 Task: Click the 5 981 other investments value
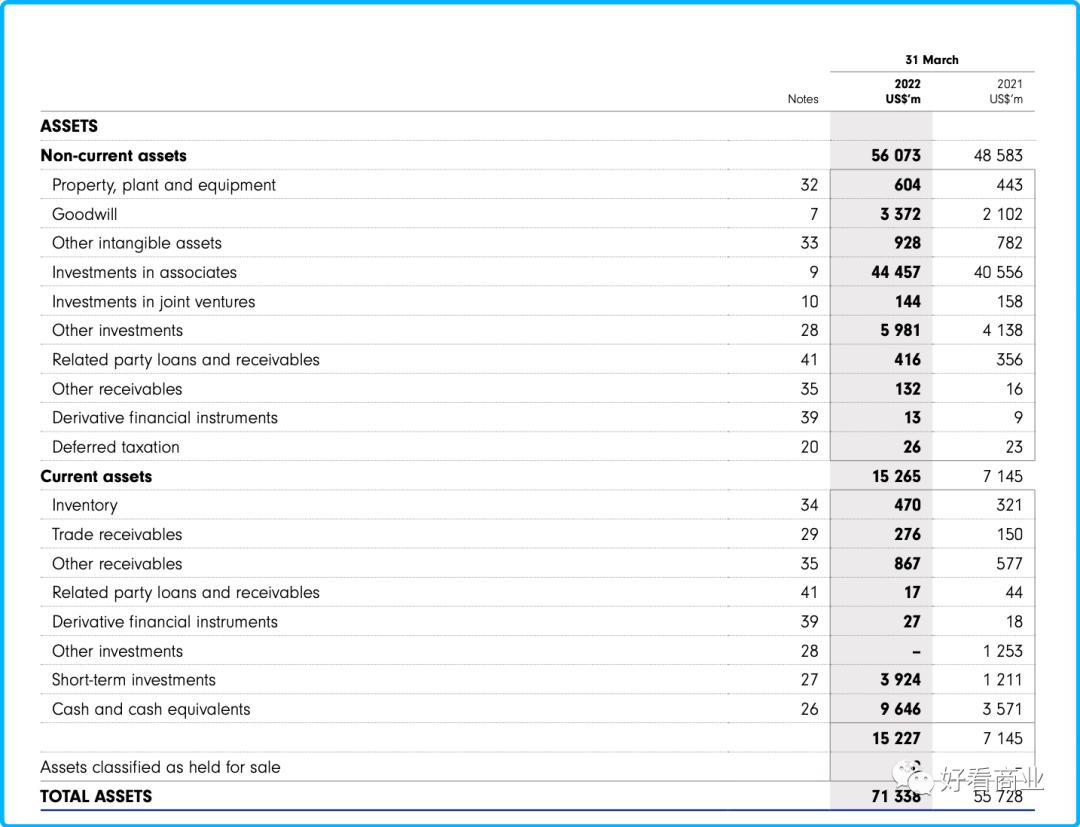click(x=900, y=331)
